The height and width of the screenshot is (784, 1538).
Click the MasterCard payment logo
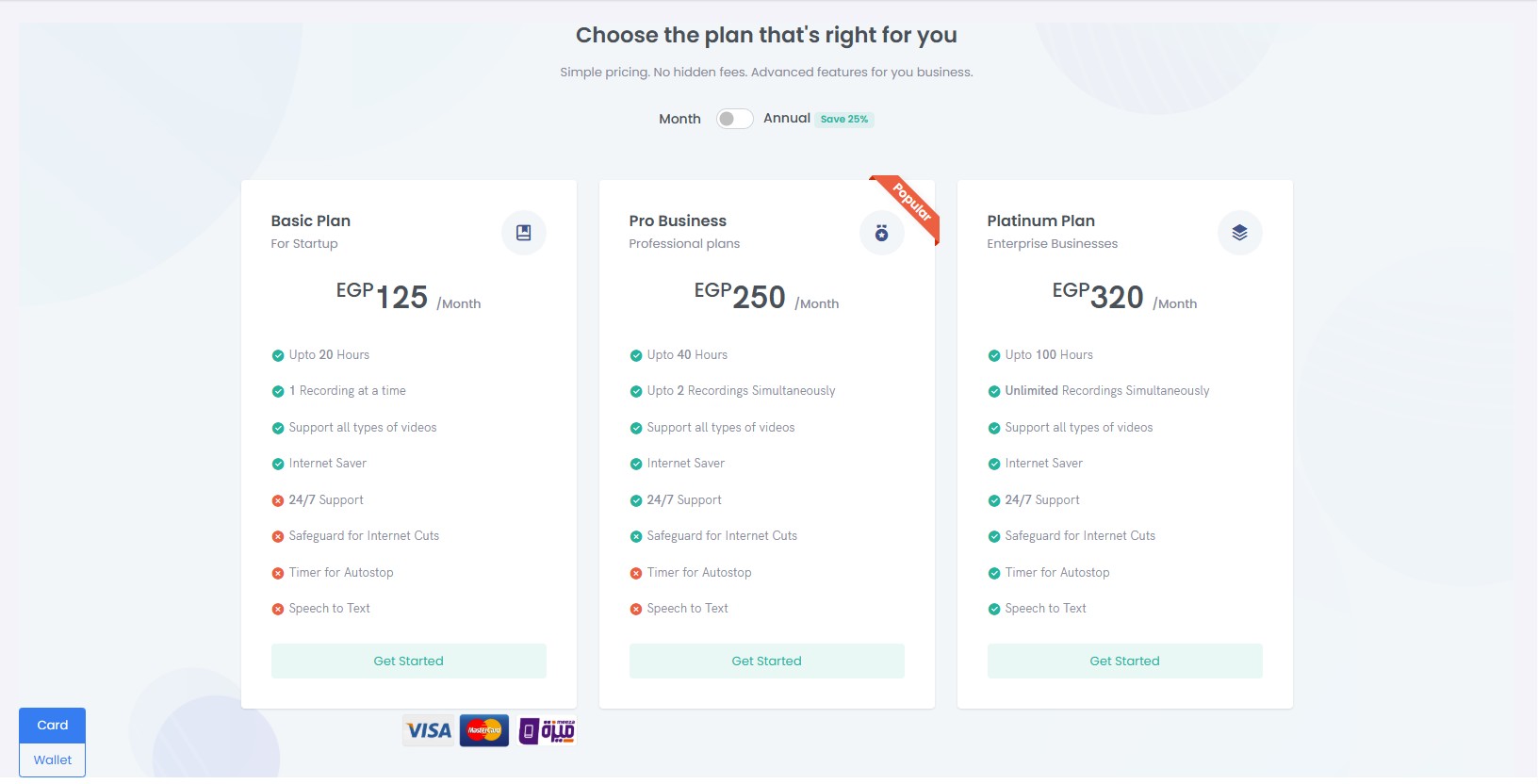[x=484, y=730]
